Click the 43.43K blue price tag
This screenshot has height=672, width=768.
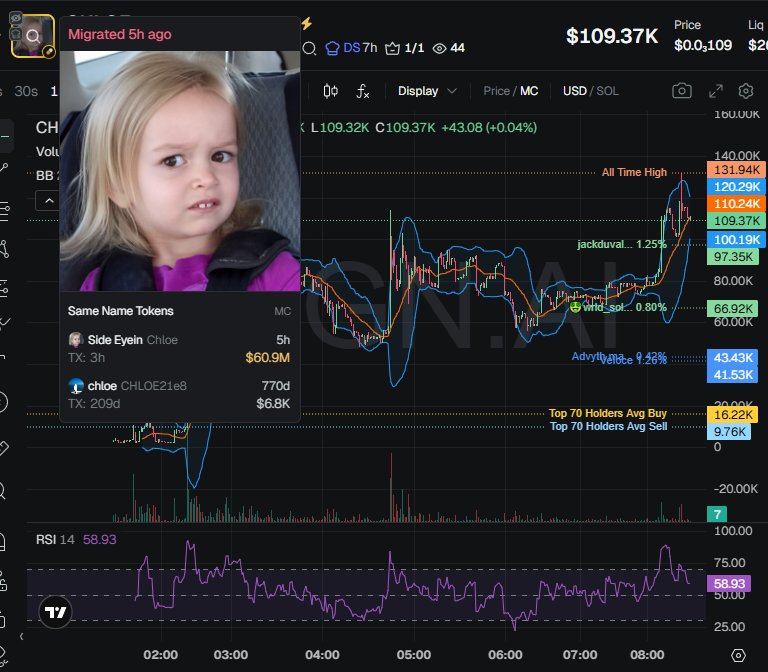point(733,358)
